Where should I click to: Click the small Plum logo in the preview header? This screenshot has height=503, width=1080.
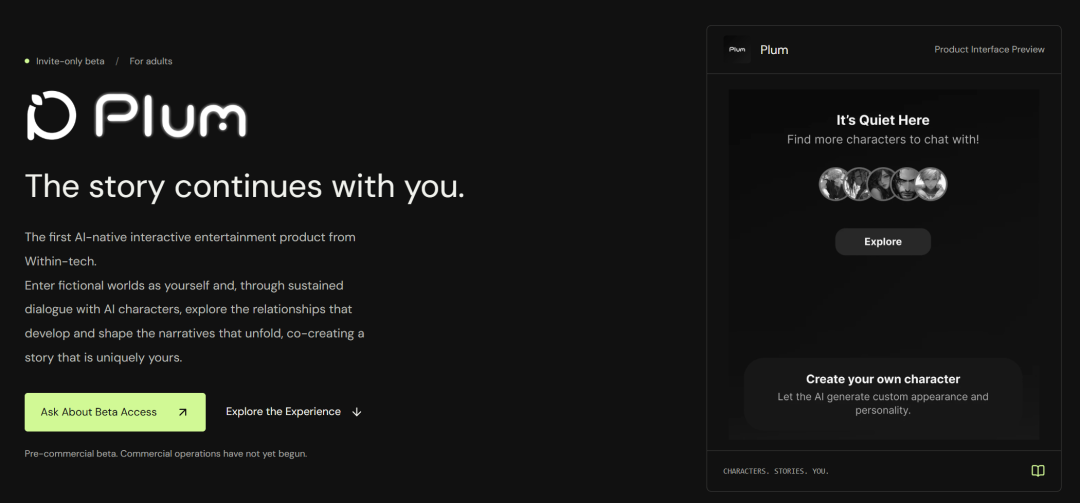coord(738,50)
